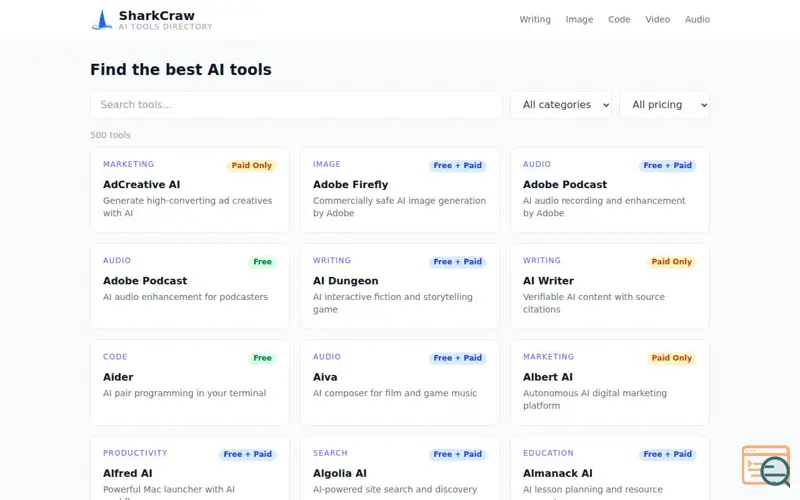The image size is (800, 500).
Task: Click the Paid Only badge on AI Writer
Action: coord(671,262)
